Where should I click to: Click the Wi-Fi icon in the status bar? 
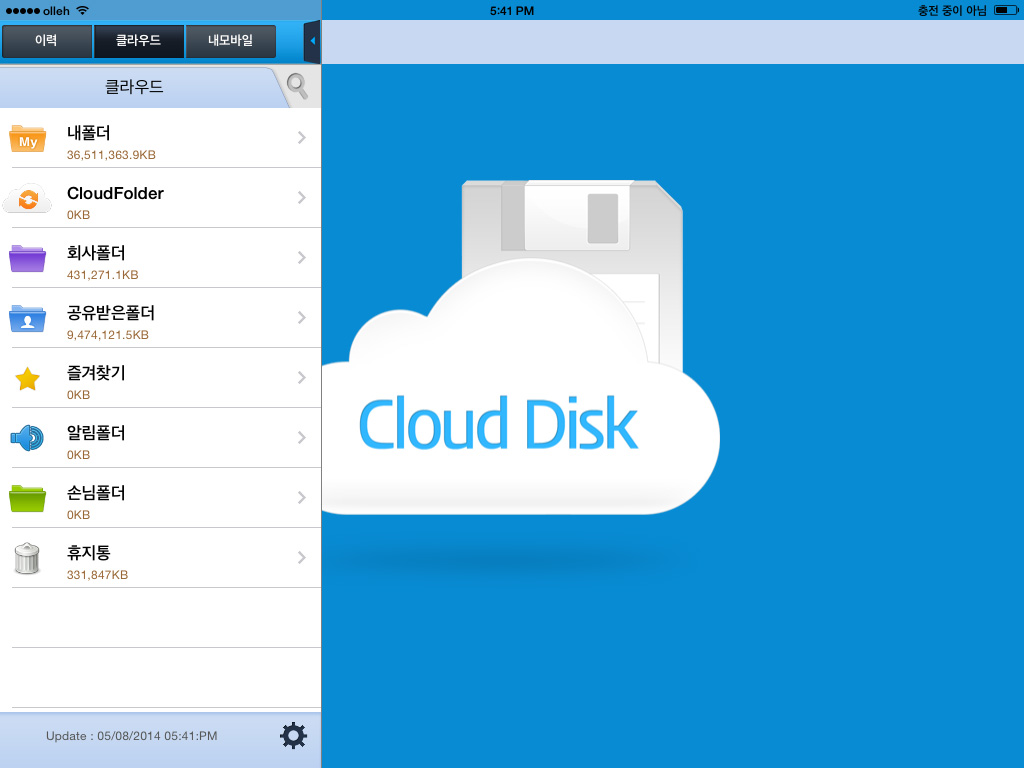[82, 10]
